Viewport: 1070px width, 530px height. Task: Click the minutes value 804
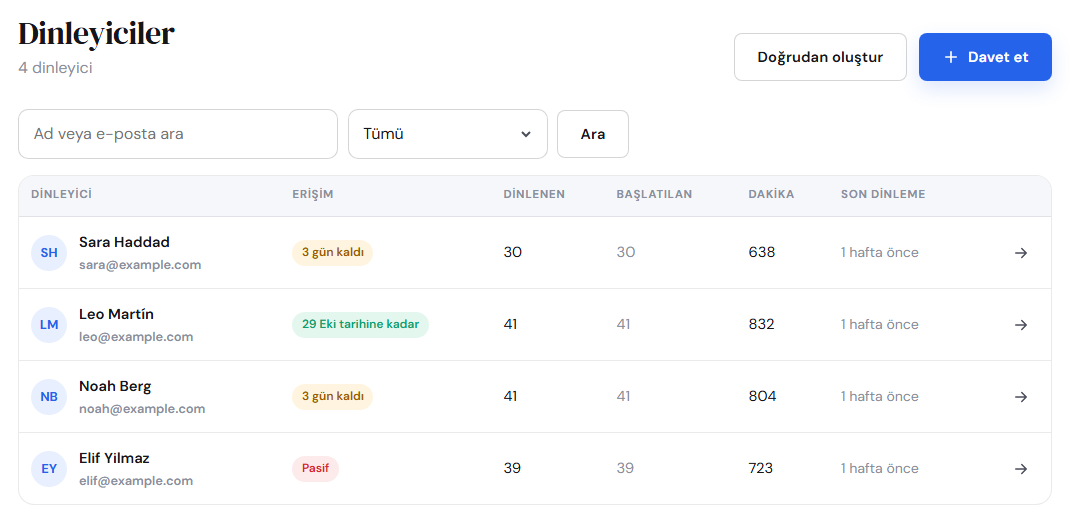tap(762, 397)
